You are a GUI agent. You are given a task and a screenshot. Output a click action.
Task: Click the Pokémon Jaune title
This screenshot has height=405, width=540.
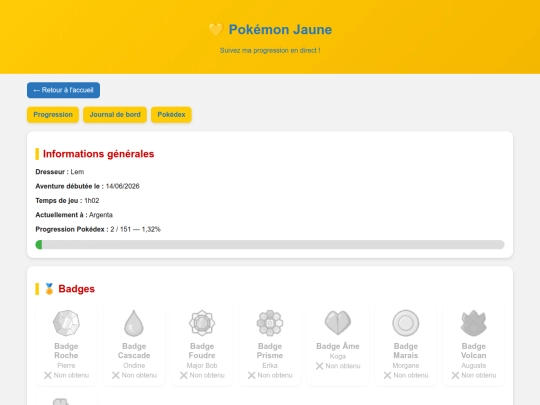pyautogui.click(x=280, y=30)
